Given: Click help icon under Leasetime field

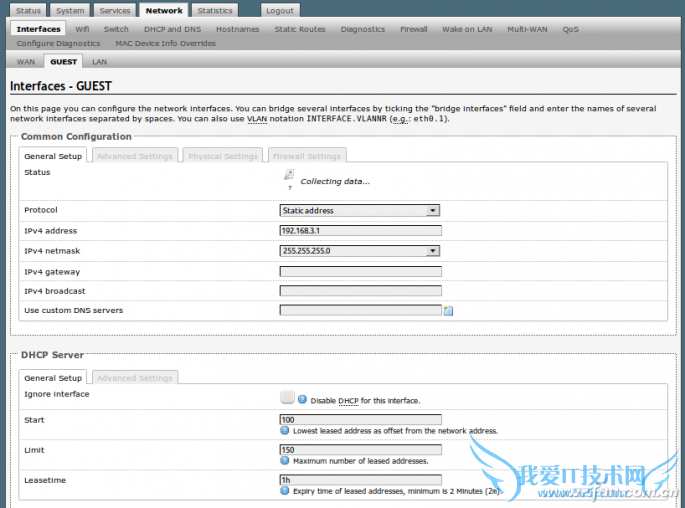Looking at the screenshot, I should click(285, 491).
